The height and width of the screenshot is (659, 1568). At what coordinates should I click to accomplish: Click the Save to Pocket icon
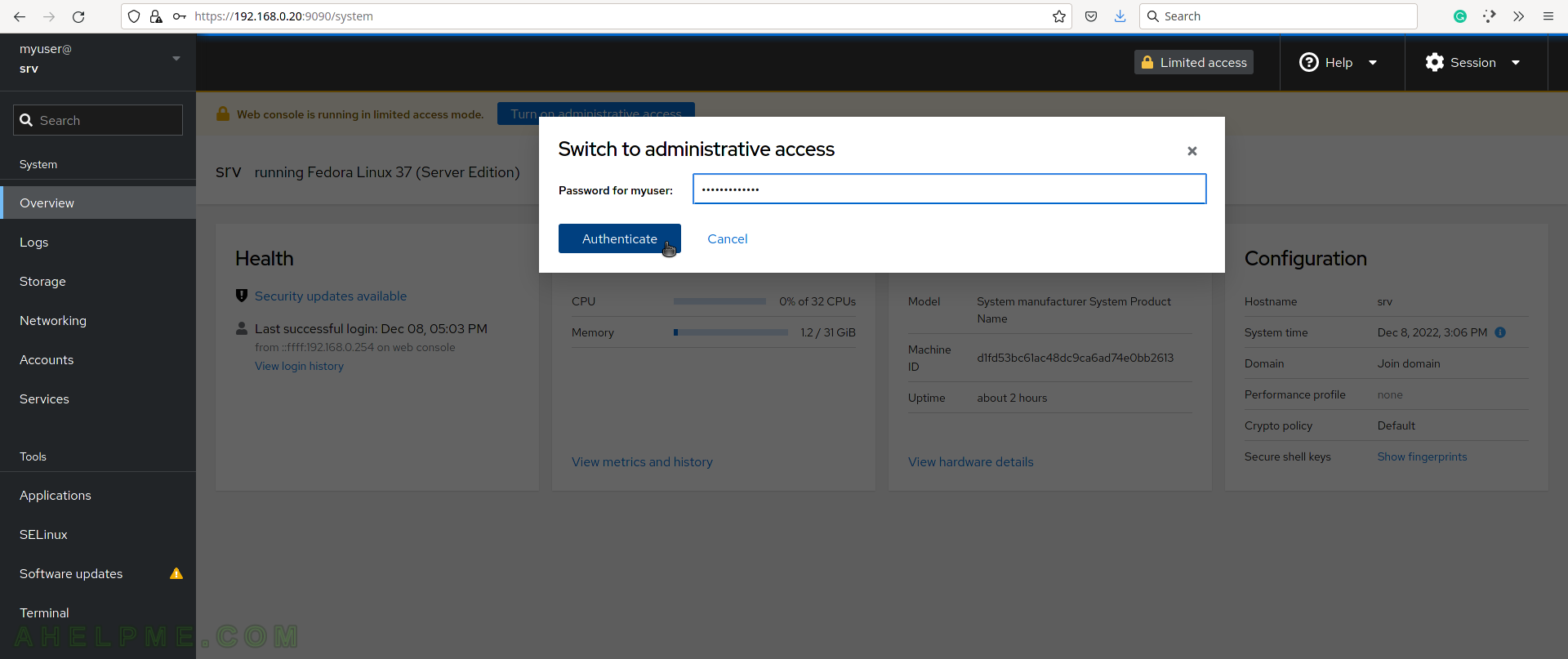tap(1091, 16)
